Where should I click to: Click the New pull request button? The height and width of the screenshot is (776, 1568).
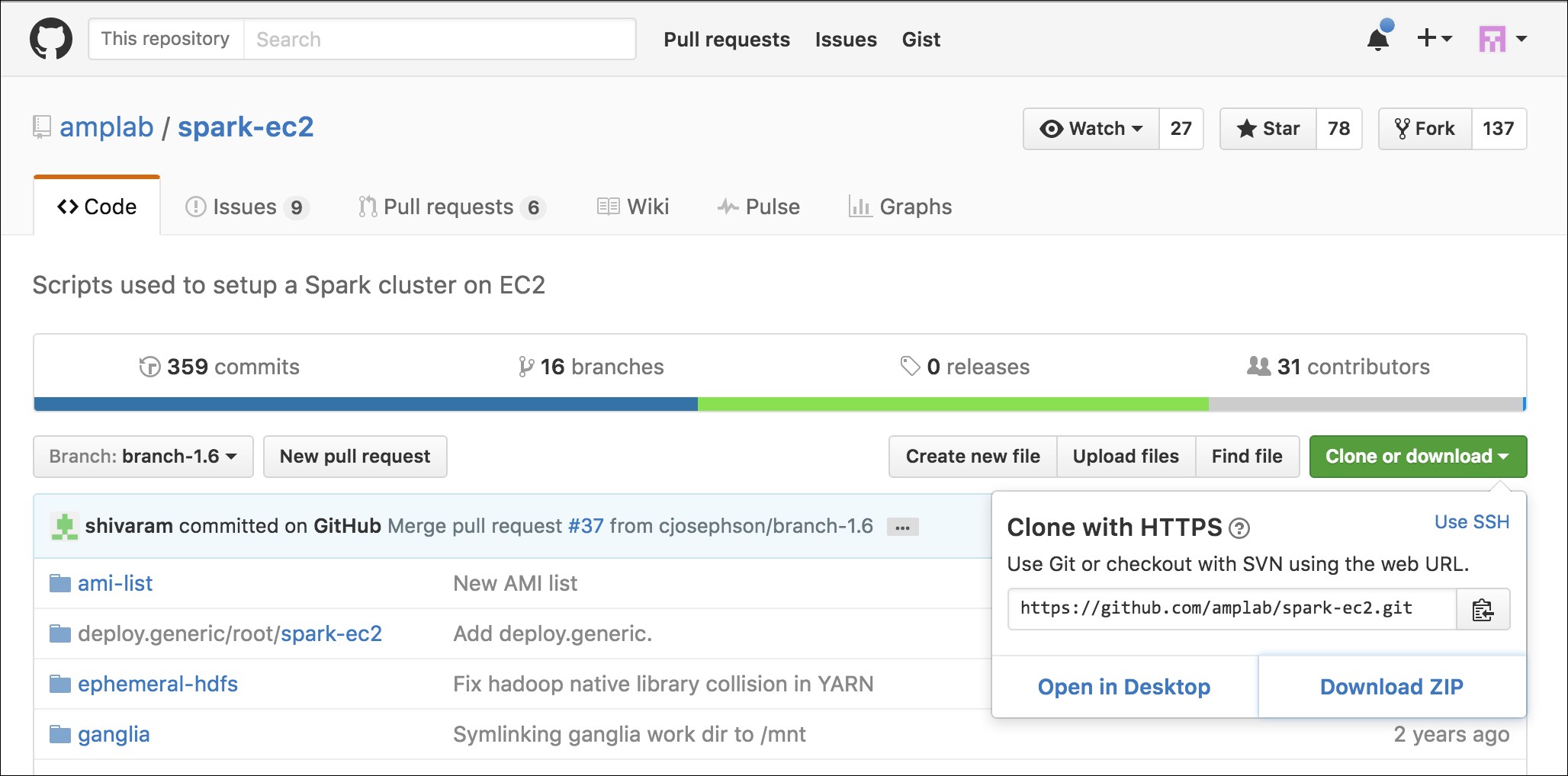pyautogui.click(x=355, y=457)
